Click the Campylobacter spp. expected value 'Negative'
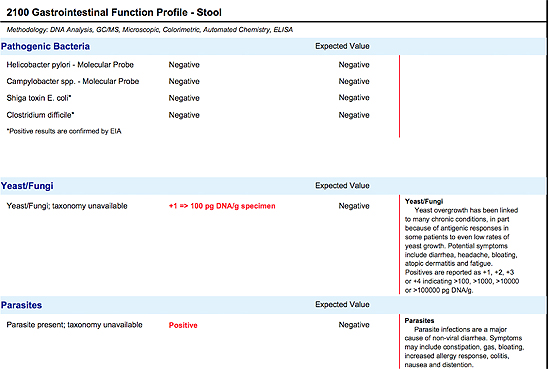550x369 pixels. pyautogui.click(x=354, y=81)
